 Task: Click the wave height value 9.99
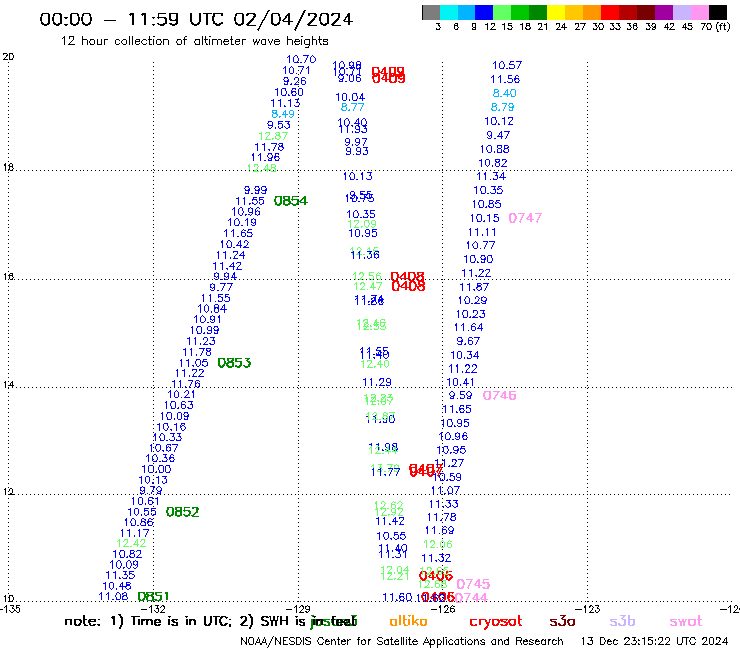pyautogui.click(x=255, y=190)
